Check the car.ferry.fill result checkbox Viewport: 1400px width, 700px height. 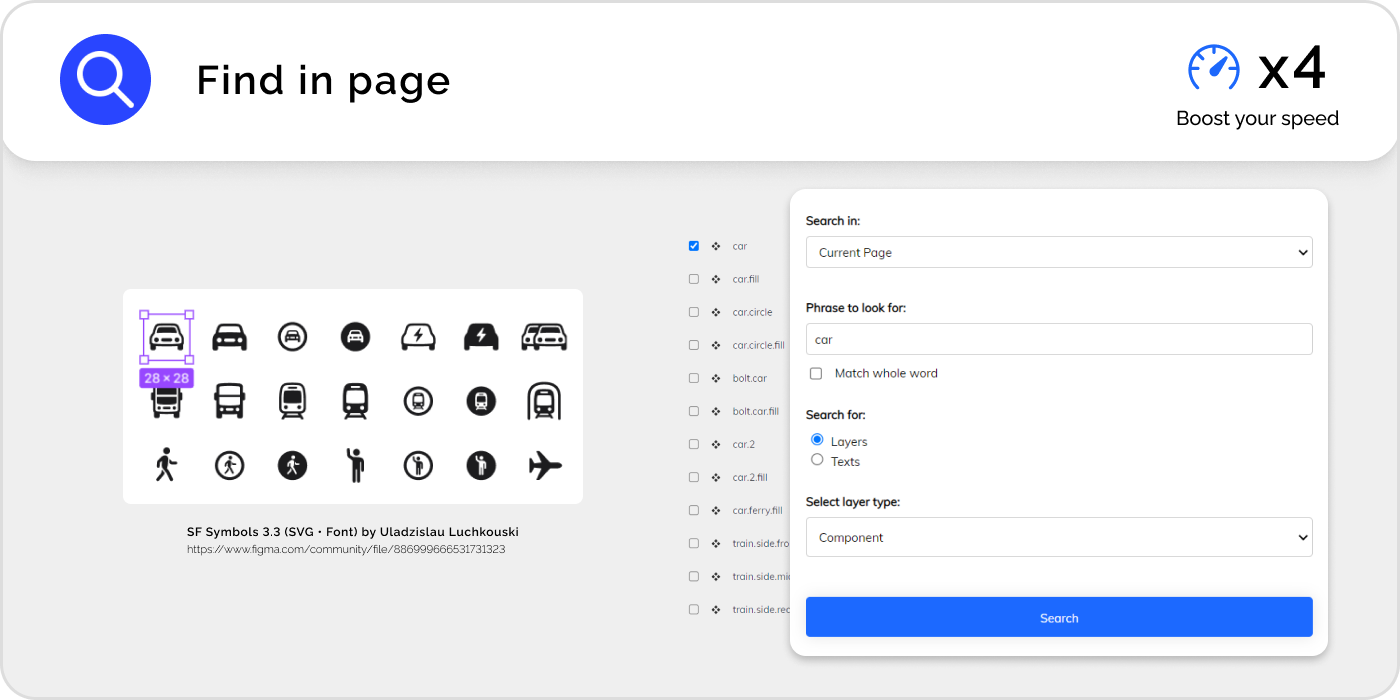[x=694, y=510]
